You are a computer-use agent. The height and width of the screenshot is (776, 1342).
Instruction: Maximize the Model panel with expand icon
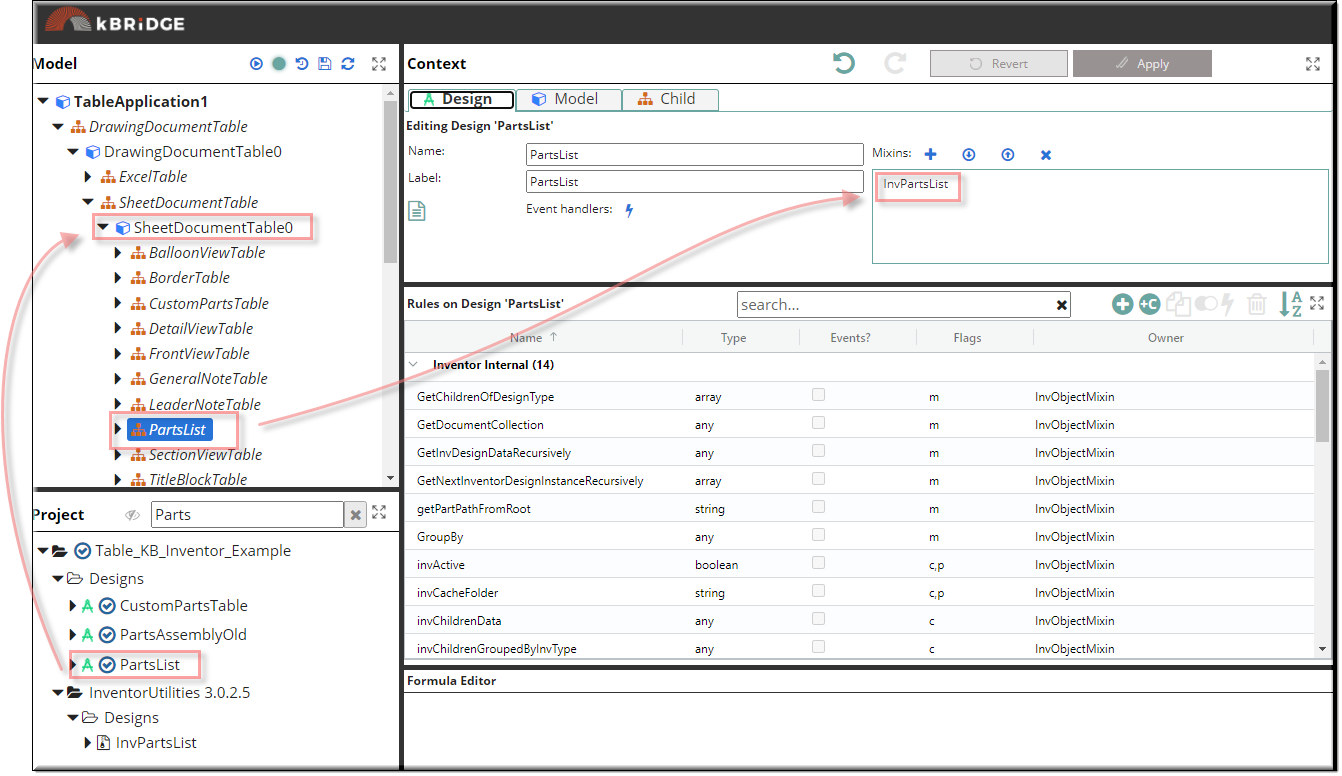(x=379, y=64)
